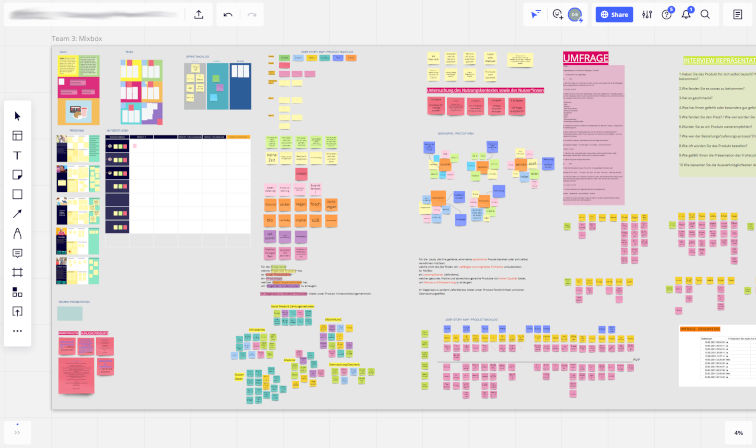Pick the Sticky note tool
Screen dimensions: 756x448
click(x=17, y=175)
